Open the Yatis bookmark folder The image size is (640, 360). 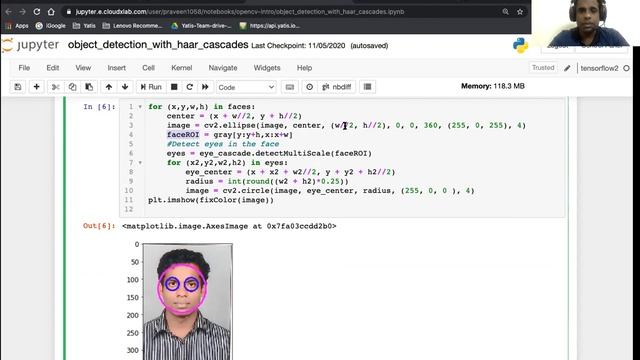(x=84, y=26)
